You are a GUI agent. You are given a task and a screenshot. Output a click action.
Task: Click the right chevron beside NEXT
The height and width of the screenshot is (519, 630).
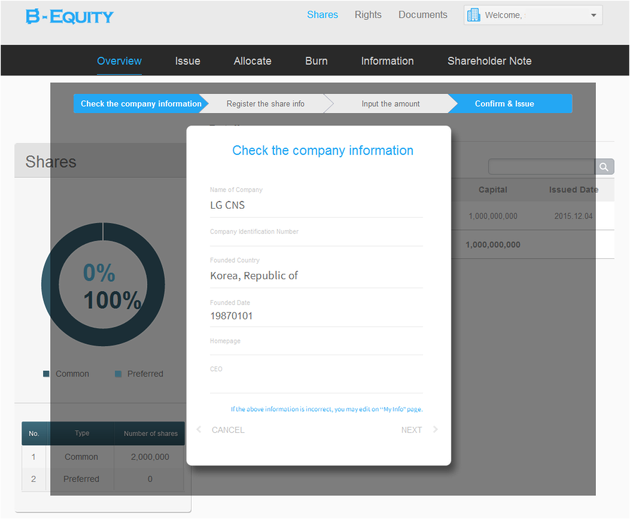[x=435, y=429]
